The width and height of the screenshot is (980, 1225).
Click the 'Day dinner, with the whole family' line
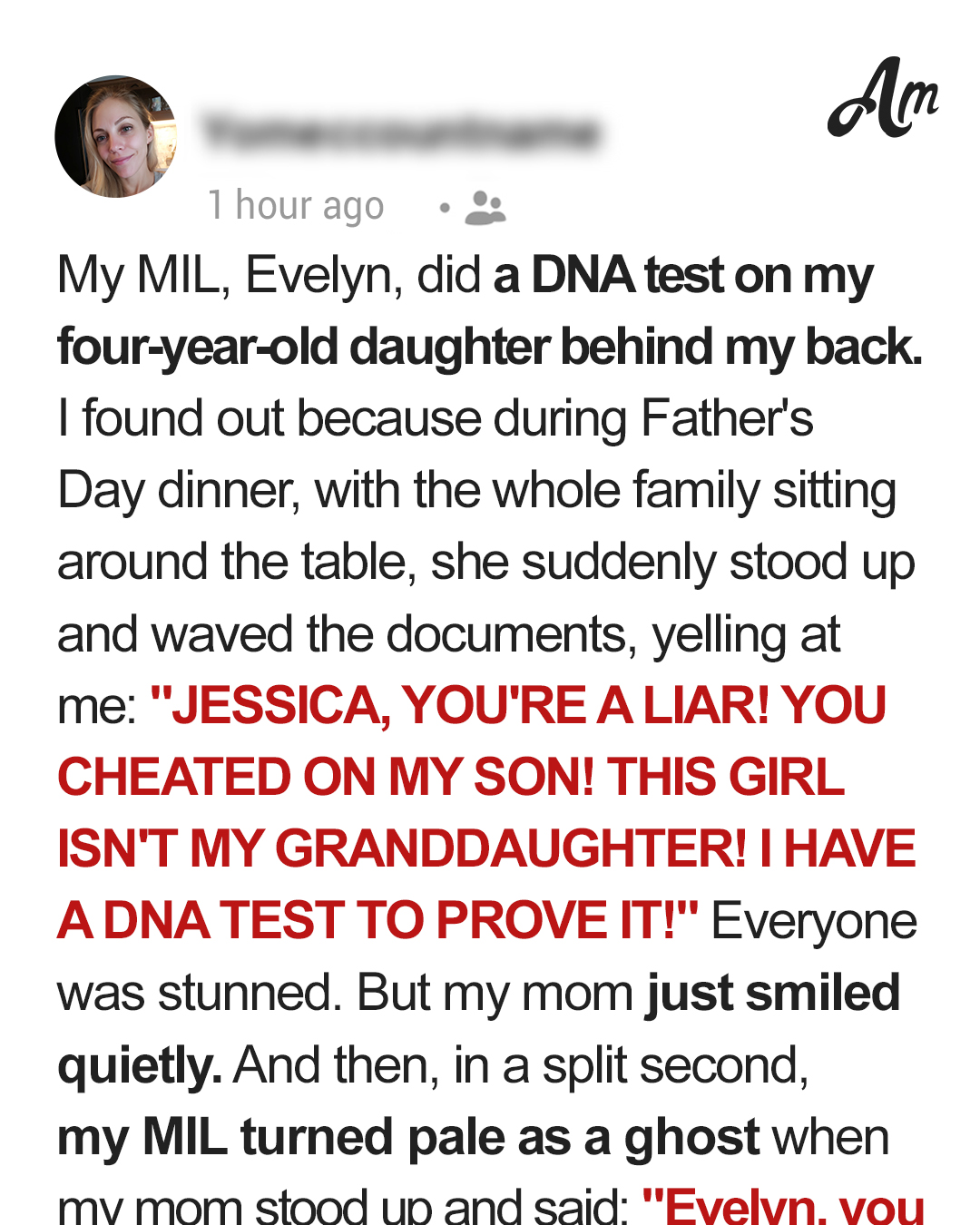(x=408, y=491)
